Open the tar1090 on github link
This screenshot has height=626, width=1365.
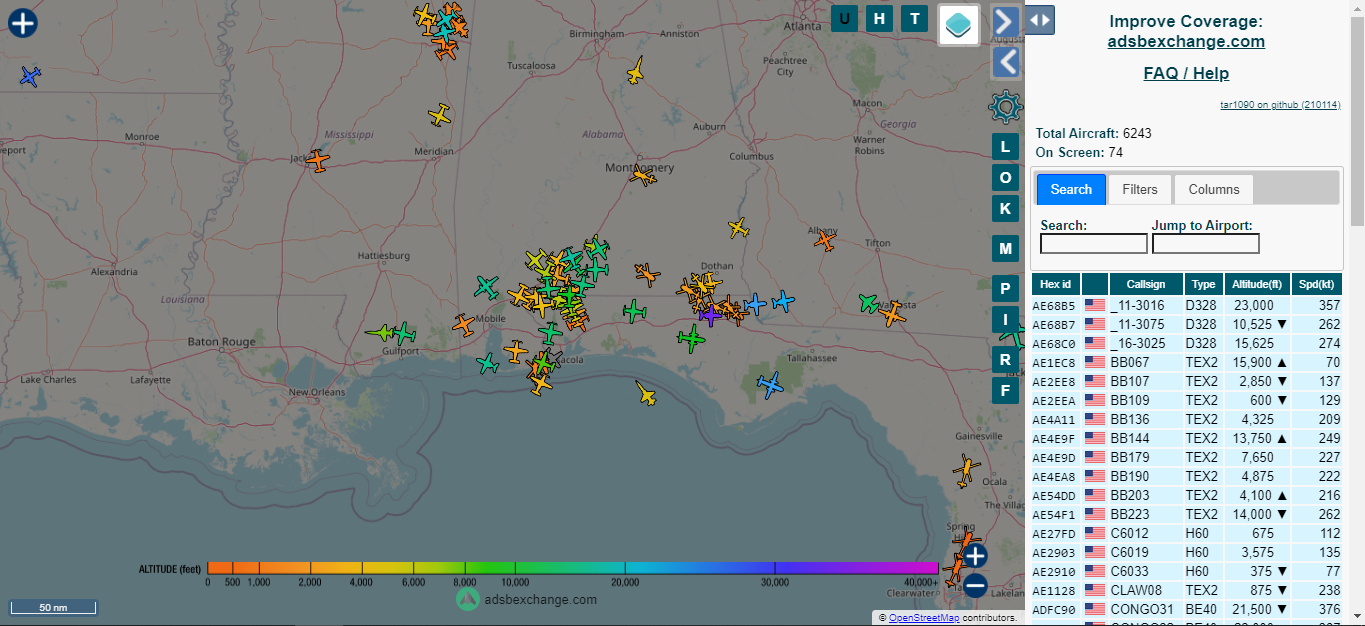(1280, 104)
